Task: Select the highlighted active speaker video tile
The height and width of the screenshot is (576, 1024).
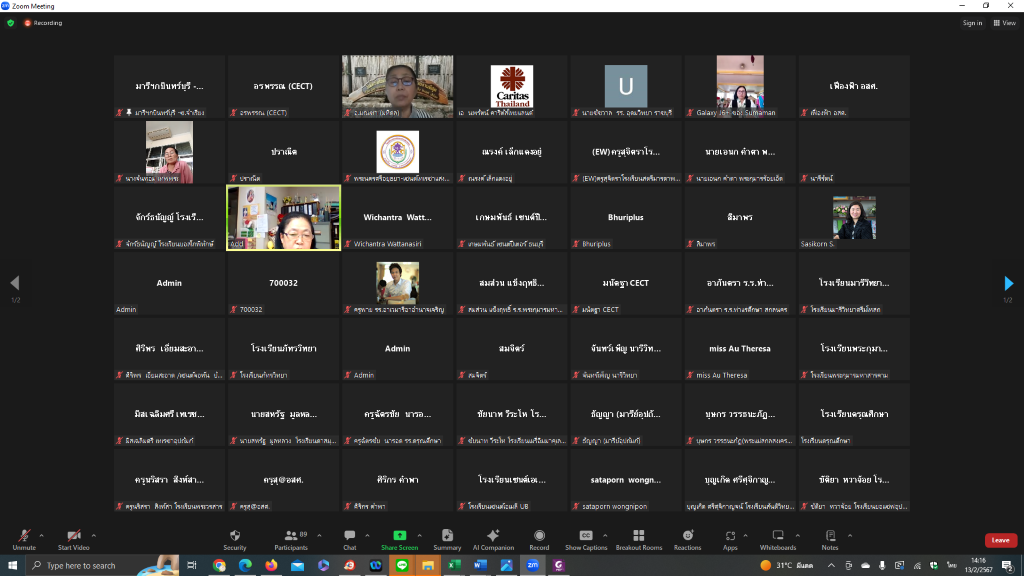Action: 283,217
